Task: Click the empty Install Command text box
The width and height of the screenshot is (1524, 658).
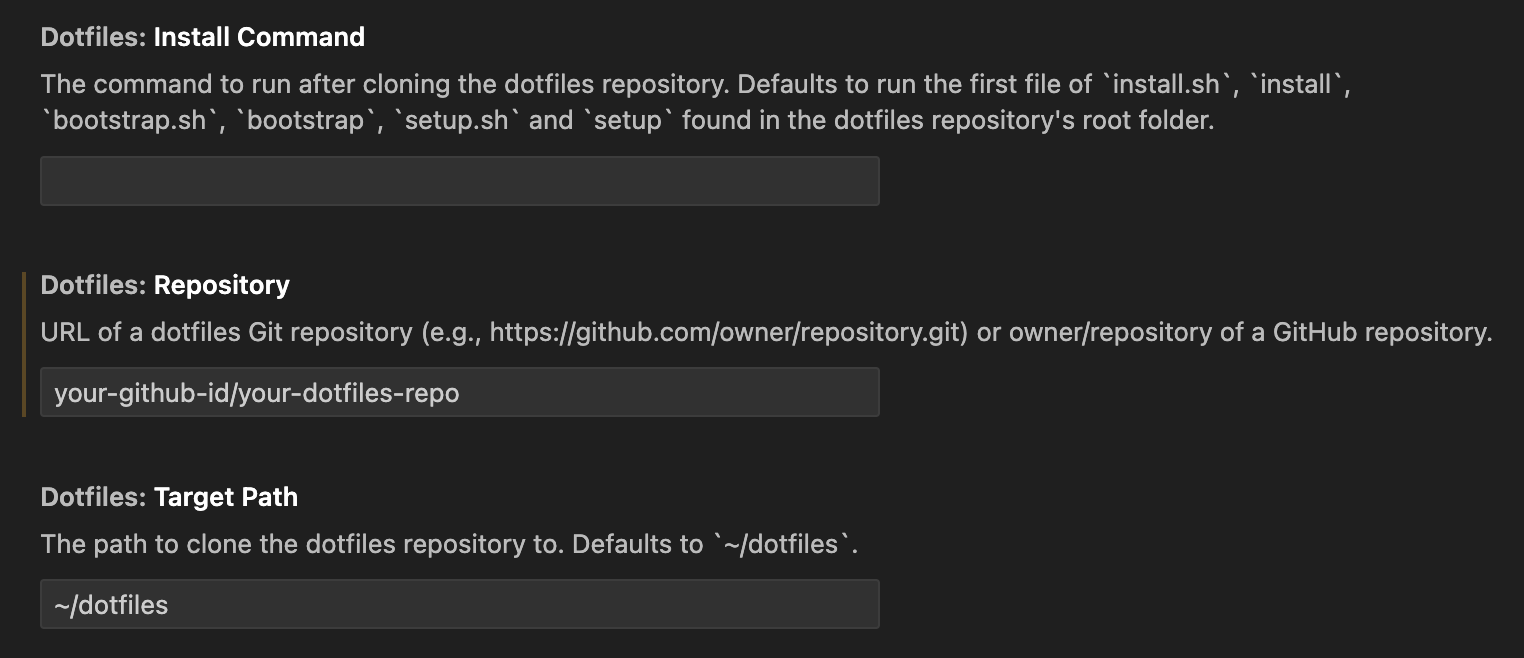Action: click(459, 180)
